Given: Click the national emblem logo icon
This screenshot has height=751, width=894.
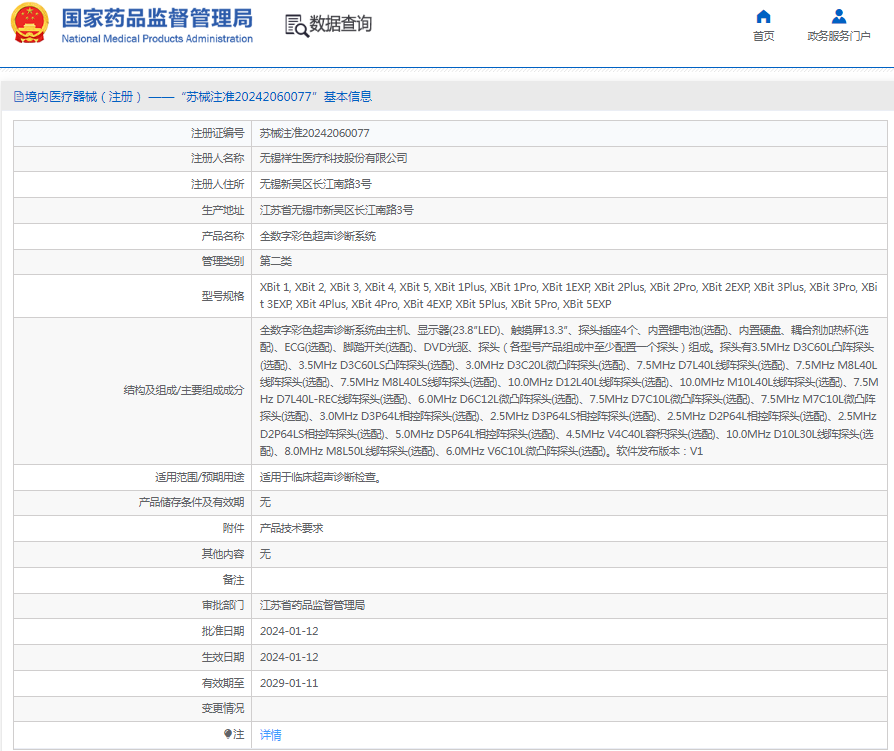Looking at the screenshot, I should (x=30, y=23).
